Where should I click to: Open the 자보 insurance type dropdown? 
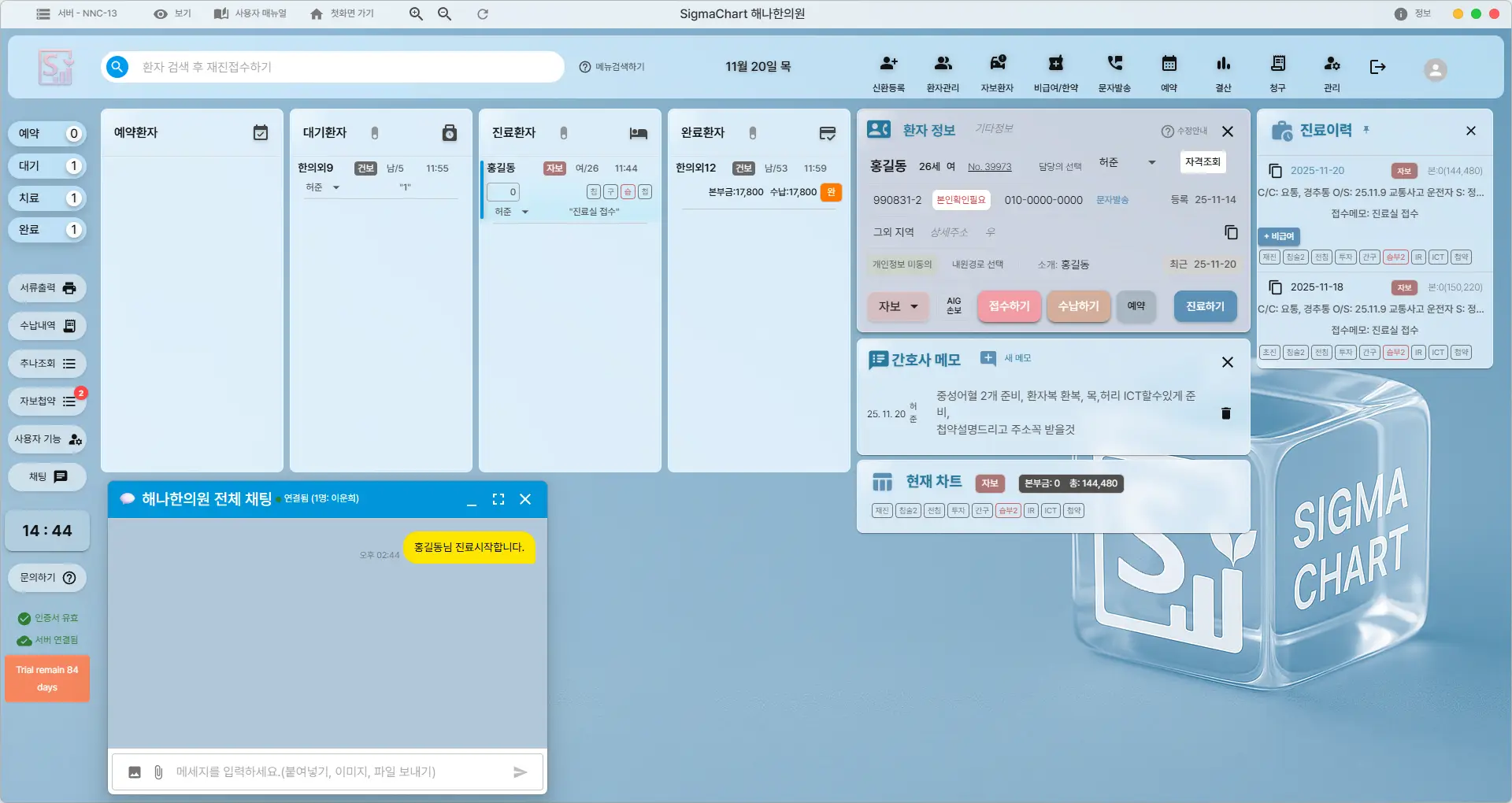(x=898, y=307)
